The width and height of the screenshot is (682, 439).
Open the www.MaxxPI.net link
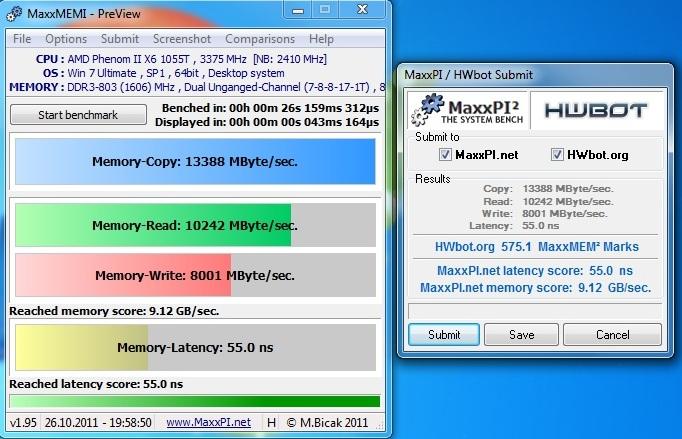208,422
